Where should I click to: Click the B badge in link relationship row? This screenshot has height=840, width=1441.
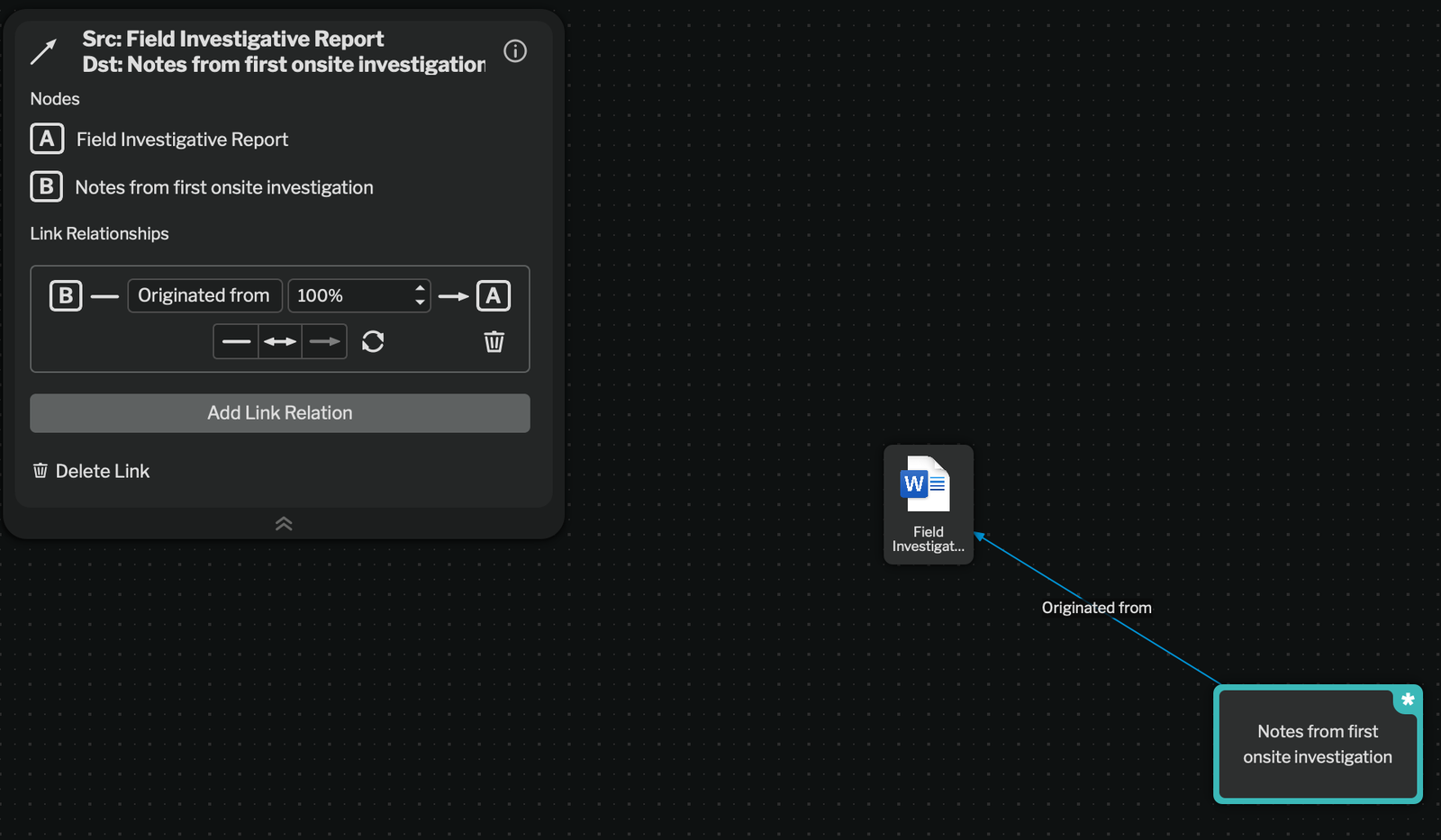pyautogui.click(x=66, y=295)
